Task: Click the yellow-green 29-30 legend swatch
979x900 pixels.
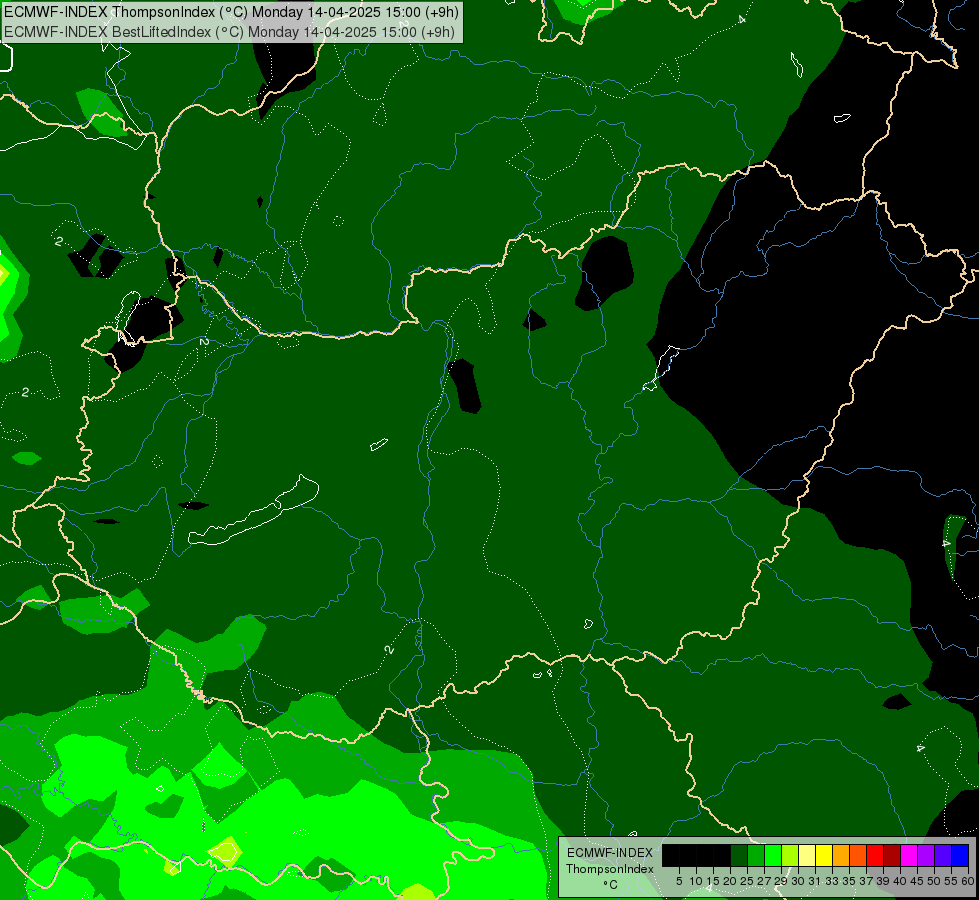Action: coord(790,855)
